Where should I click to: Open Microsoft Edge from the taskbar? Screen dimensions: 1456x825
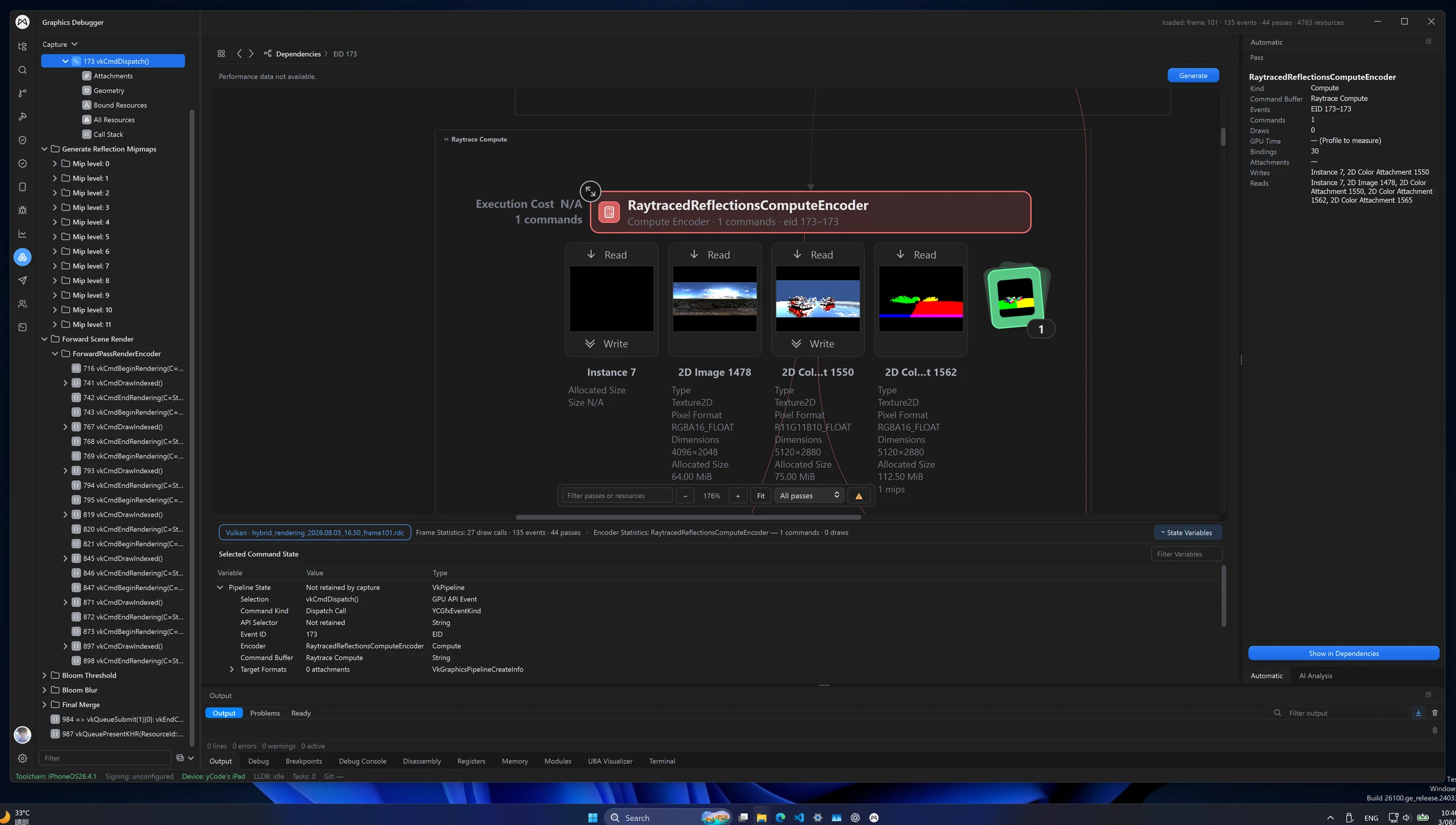pos(780,818)
